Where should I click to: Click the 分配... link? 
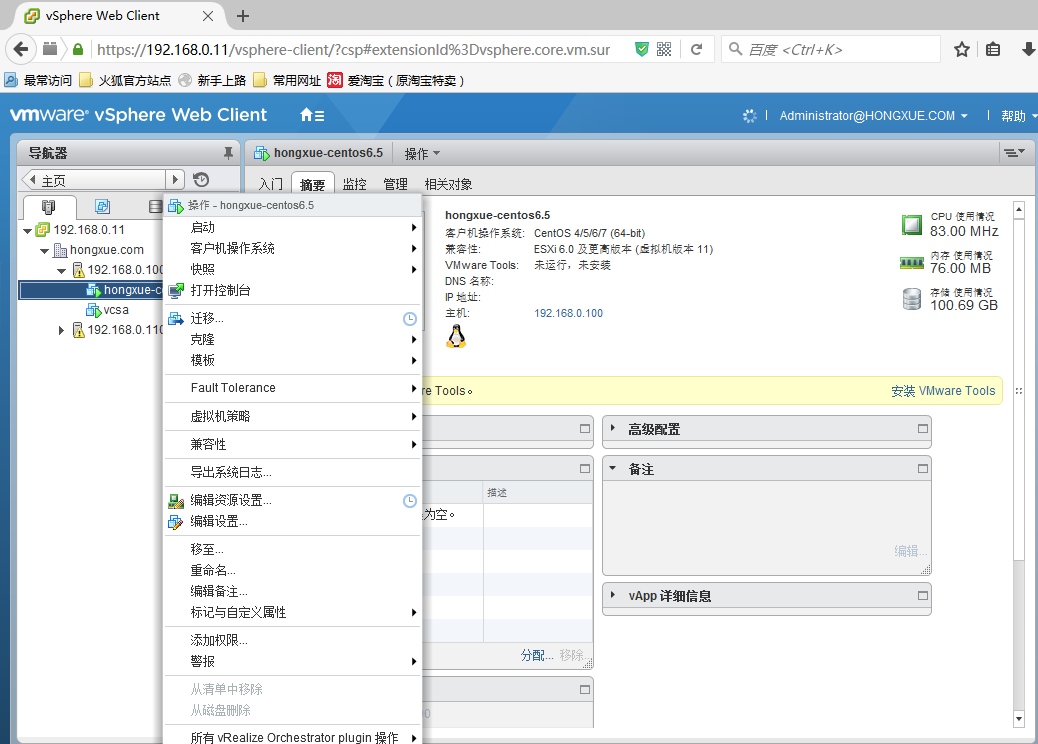(x=537, y=655)
